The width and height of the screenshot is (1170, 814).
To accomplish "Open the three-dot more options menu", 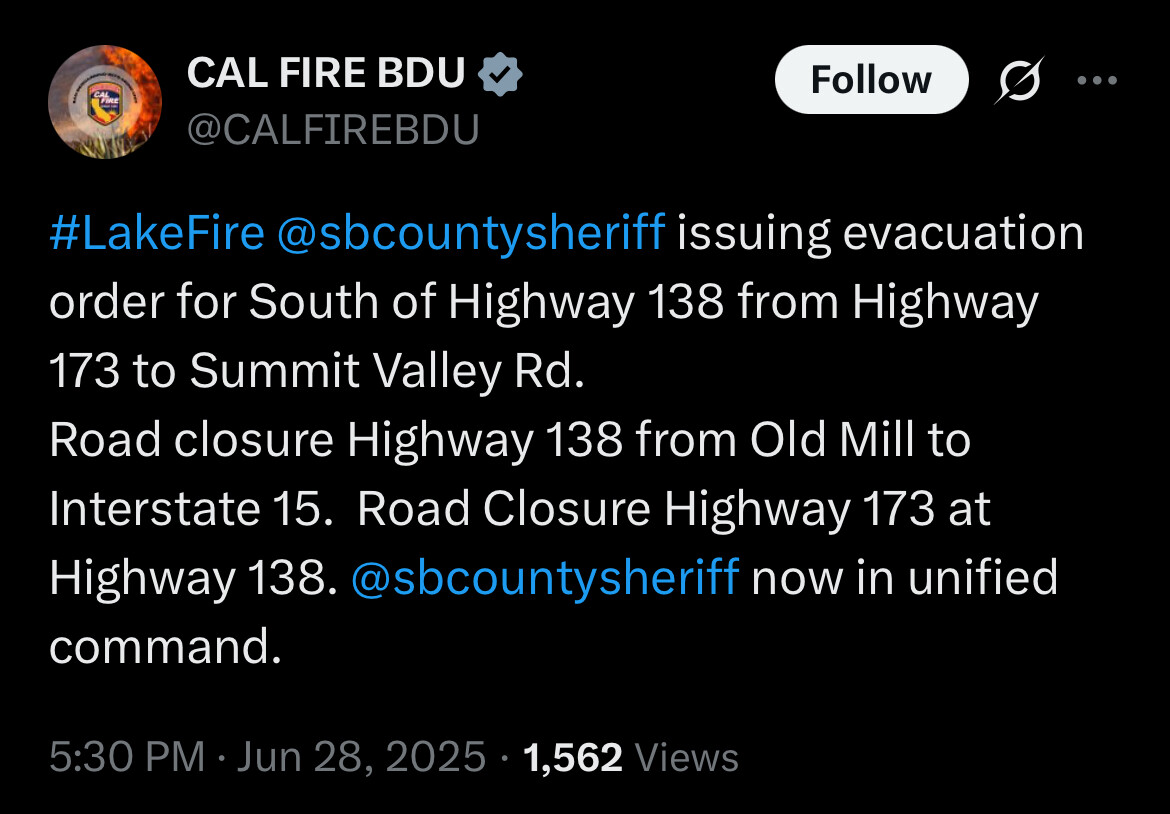I will 1097,80.
